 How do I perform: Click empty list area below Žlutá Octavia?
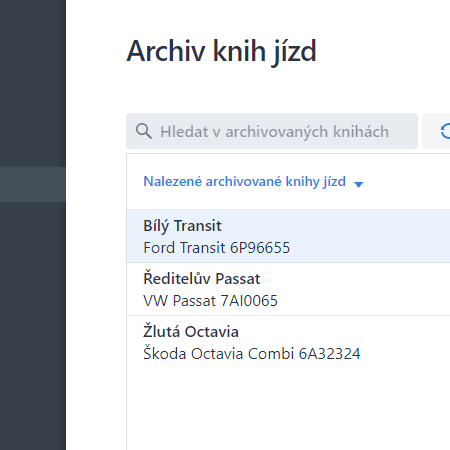tap(288, 408)
